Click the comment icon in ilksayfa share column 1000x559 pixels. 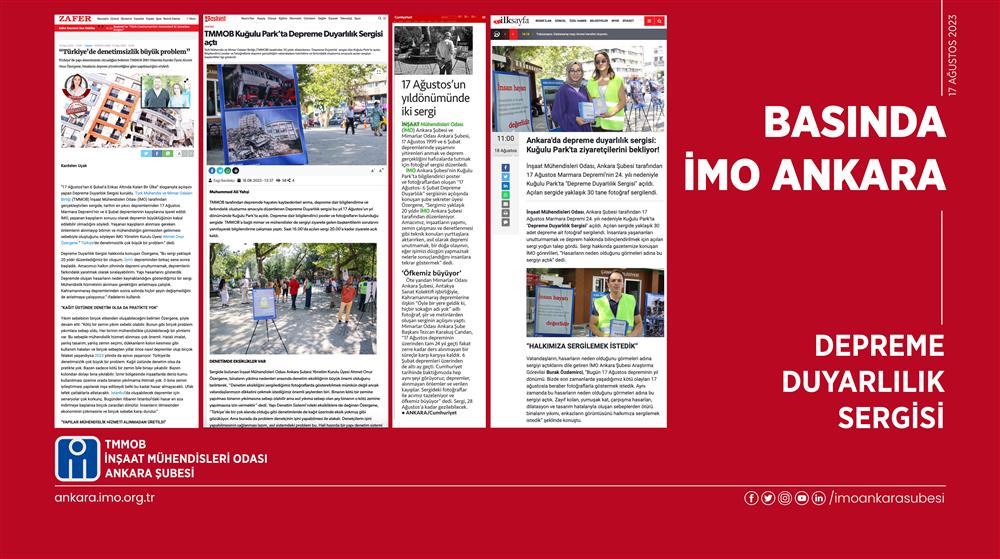pyautogui.click(x=505, y=222)
